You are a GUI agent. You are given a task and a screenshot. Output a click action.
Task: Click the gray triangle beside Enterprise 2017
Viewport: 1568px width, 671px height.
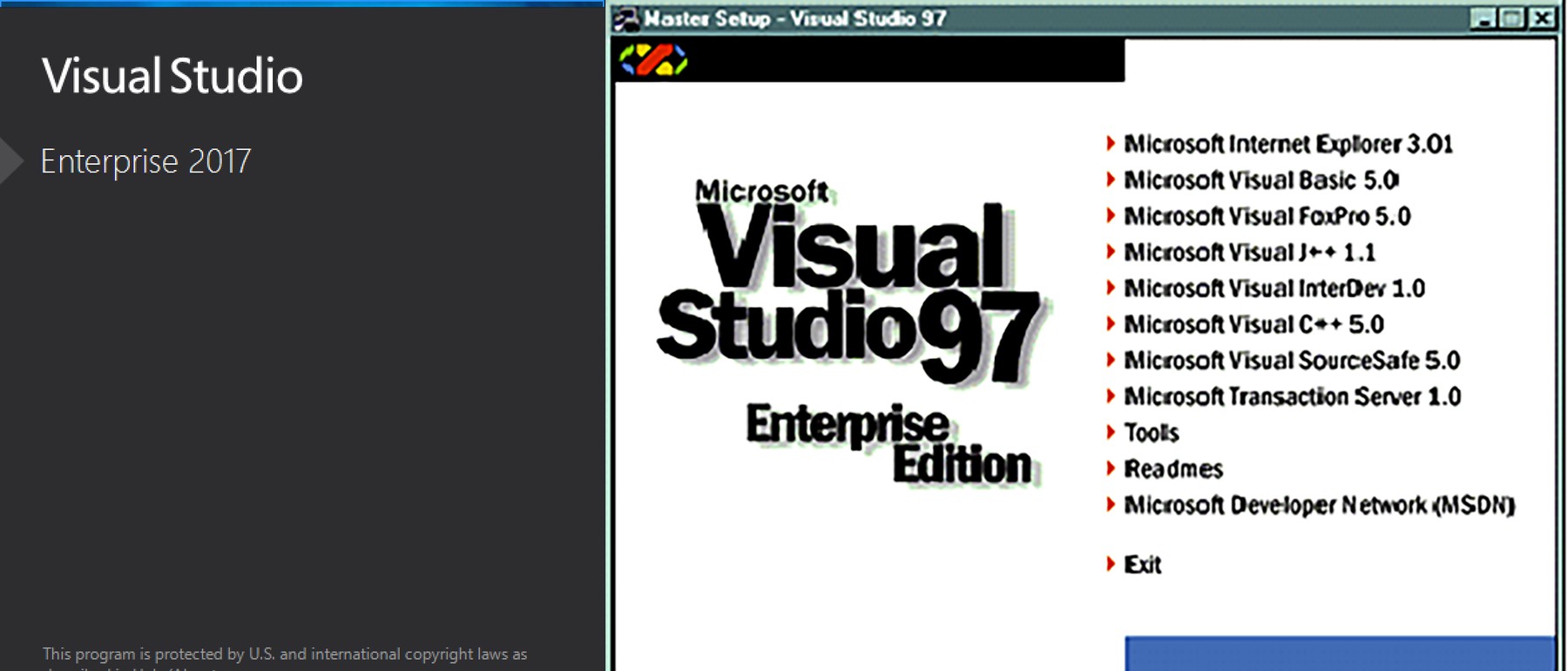click(11, 160)
